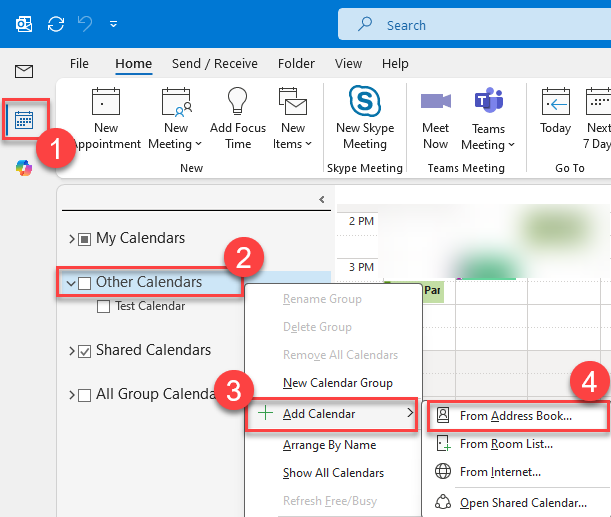Check the Test Calendar checkbox
This screenshot has height=517, width=611.
[103, 307]
